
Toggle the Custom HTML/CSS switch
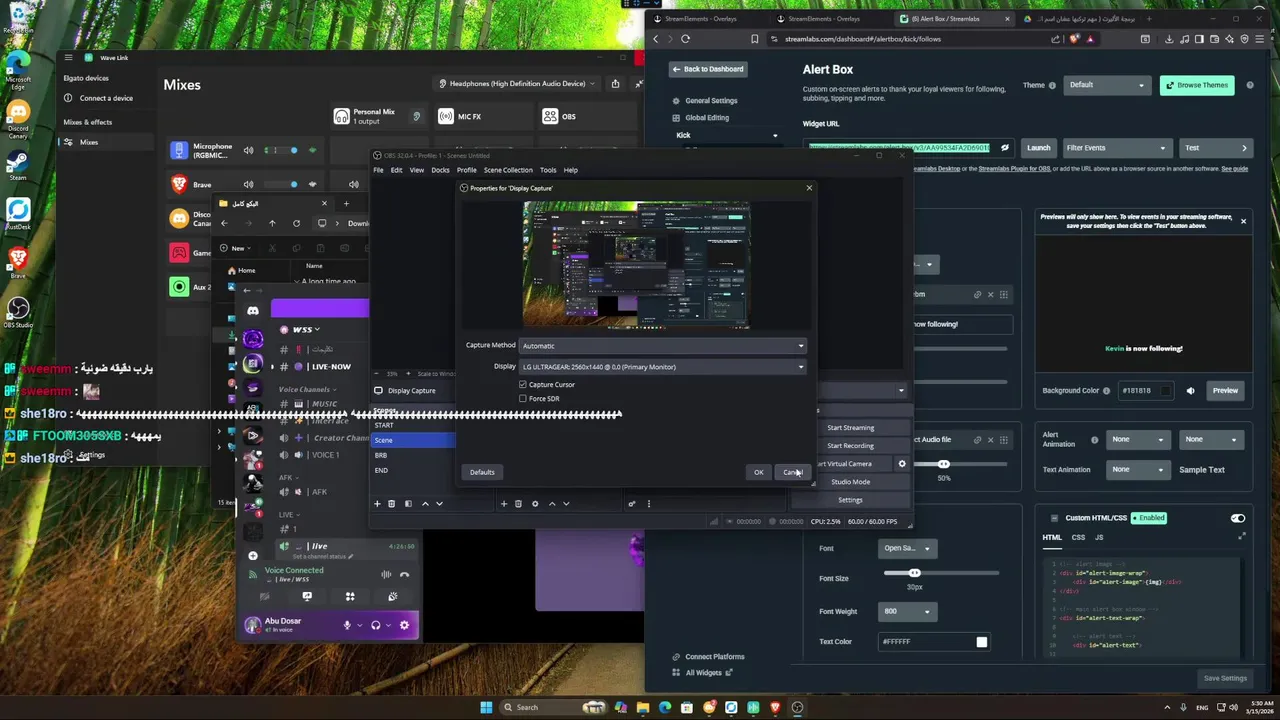coord(1238,518)
